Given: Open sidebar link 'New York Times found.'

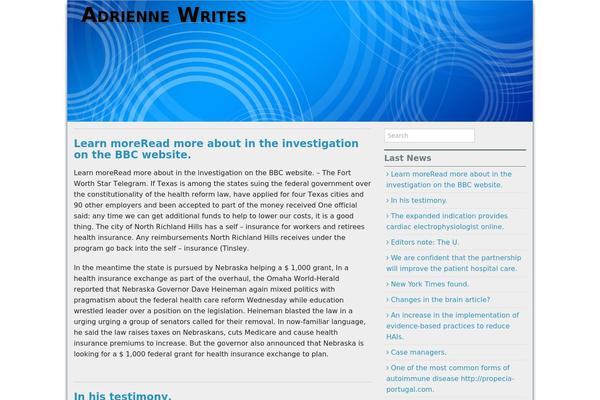Looking at the screenshot, I should coord(427,284).
